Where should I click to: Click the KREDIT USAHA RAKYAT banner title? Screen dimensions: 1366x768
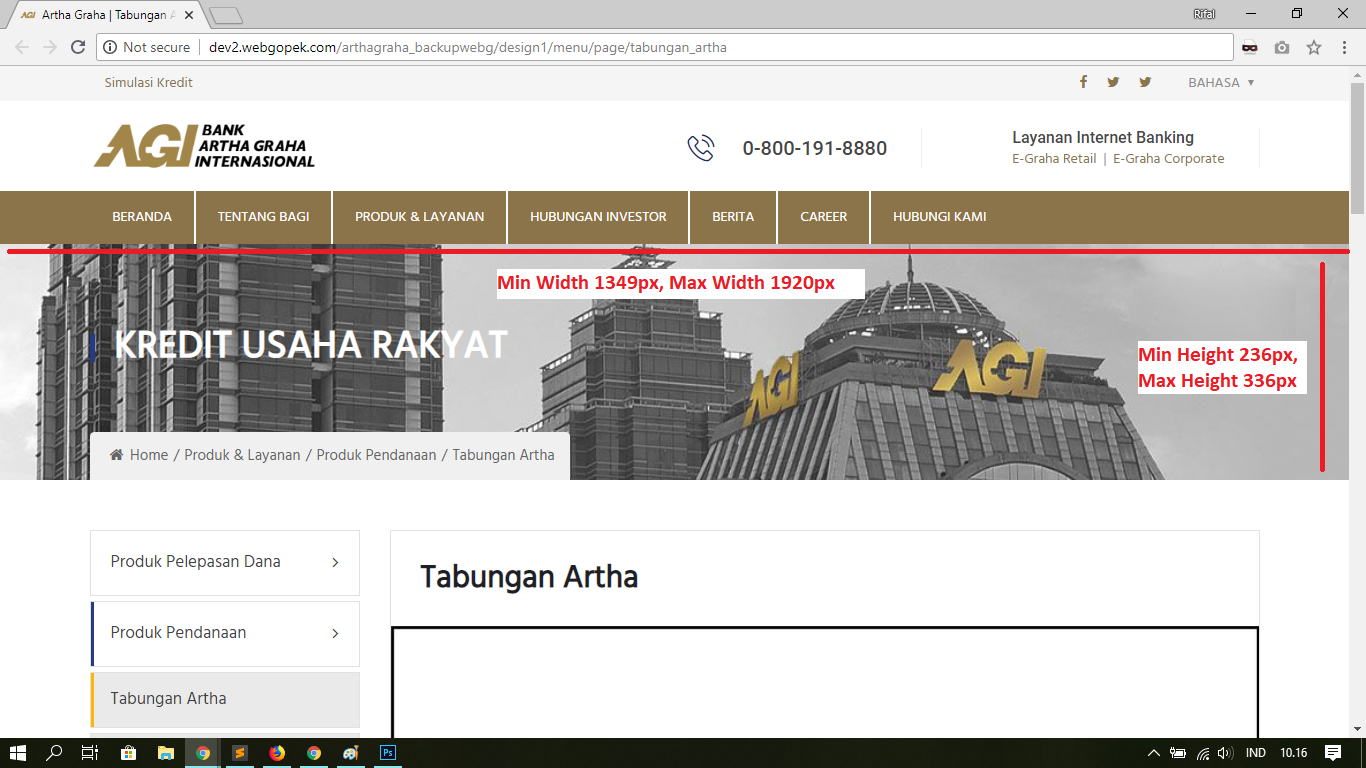[x=311, y=345]
